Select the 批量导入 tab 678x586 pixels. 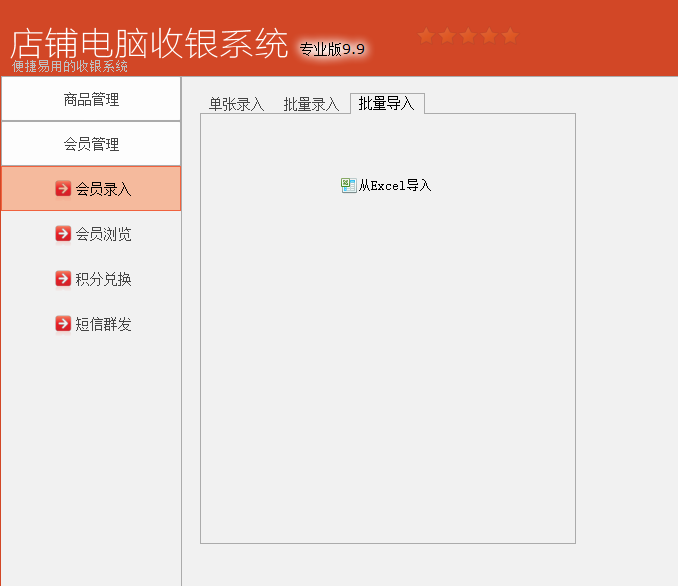(x=387, y=103)
